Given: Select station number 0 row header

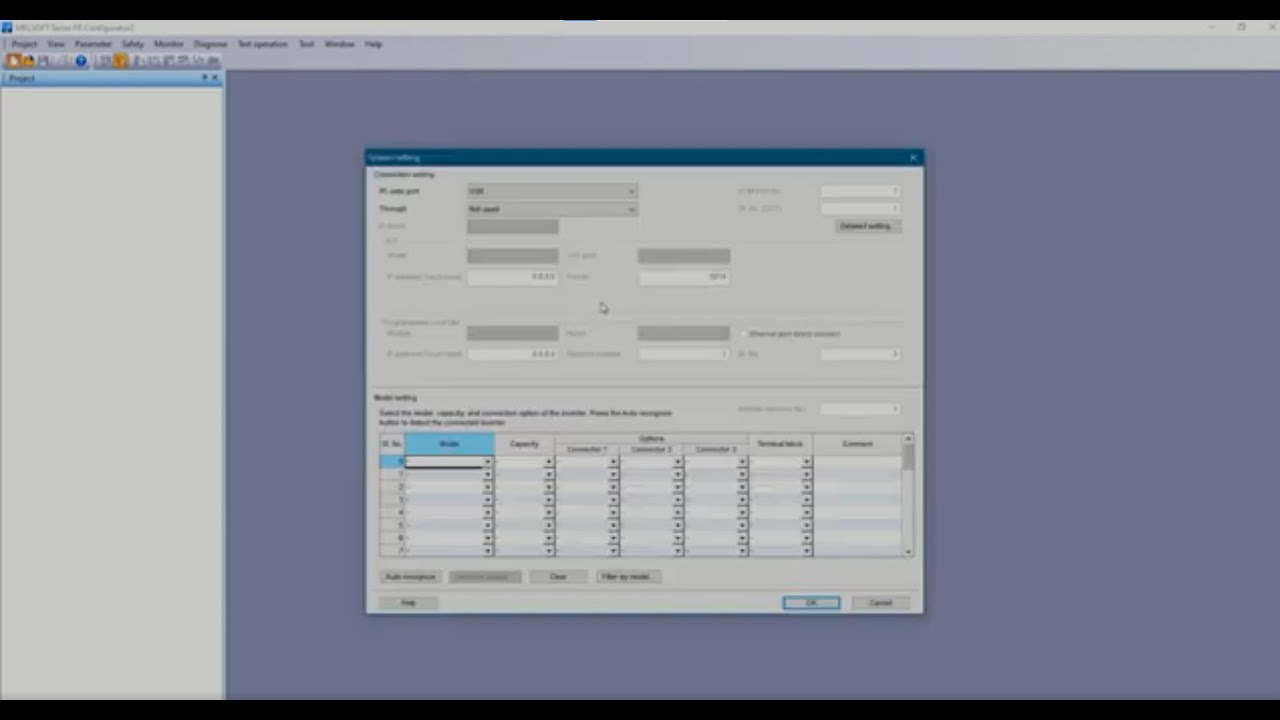Looking at the screenshot, I should (x=392, y=462).
